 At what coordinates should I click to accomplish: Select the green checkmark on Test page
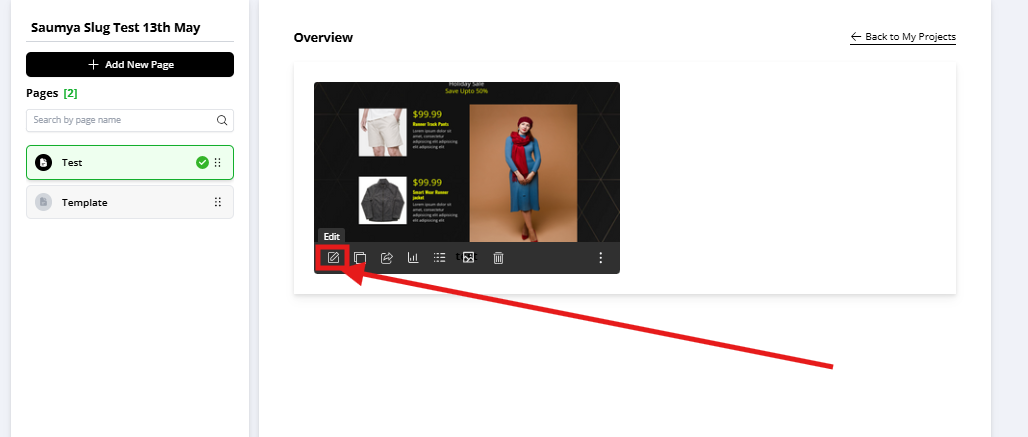pos(202,162)
